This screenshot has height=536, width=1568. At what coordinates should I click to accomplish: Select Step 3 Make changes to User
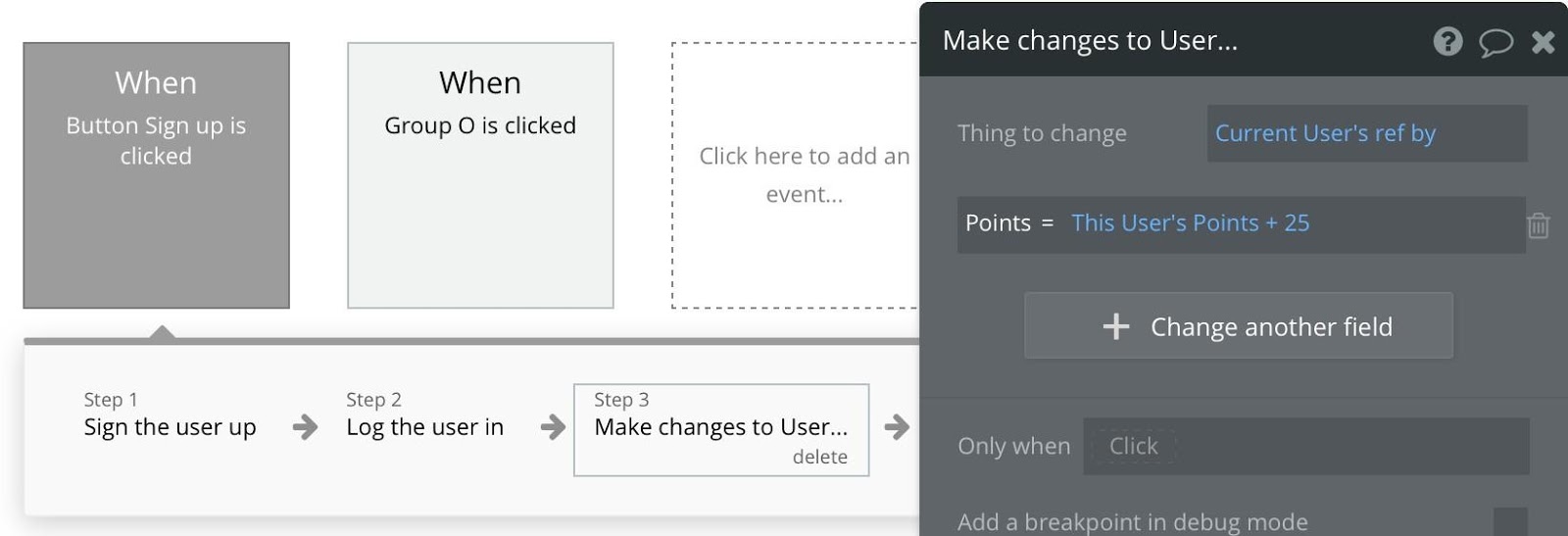click(721, 429)
